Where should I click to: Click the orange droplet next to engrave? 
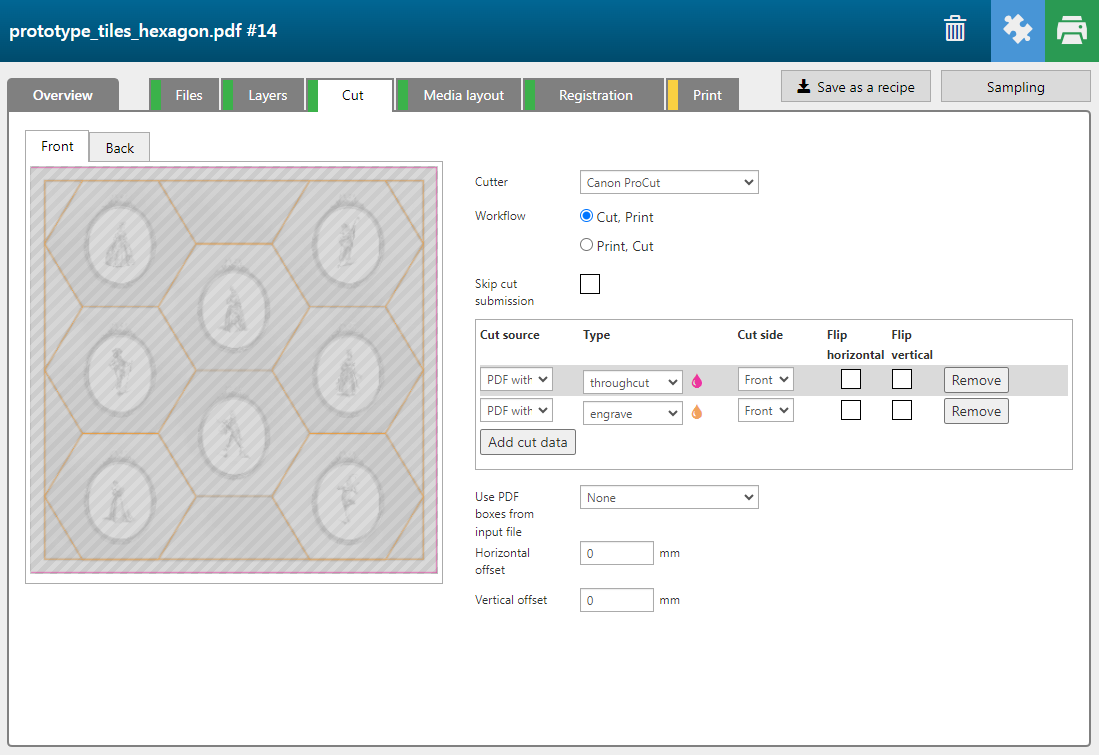point(697,412)
